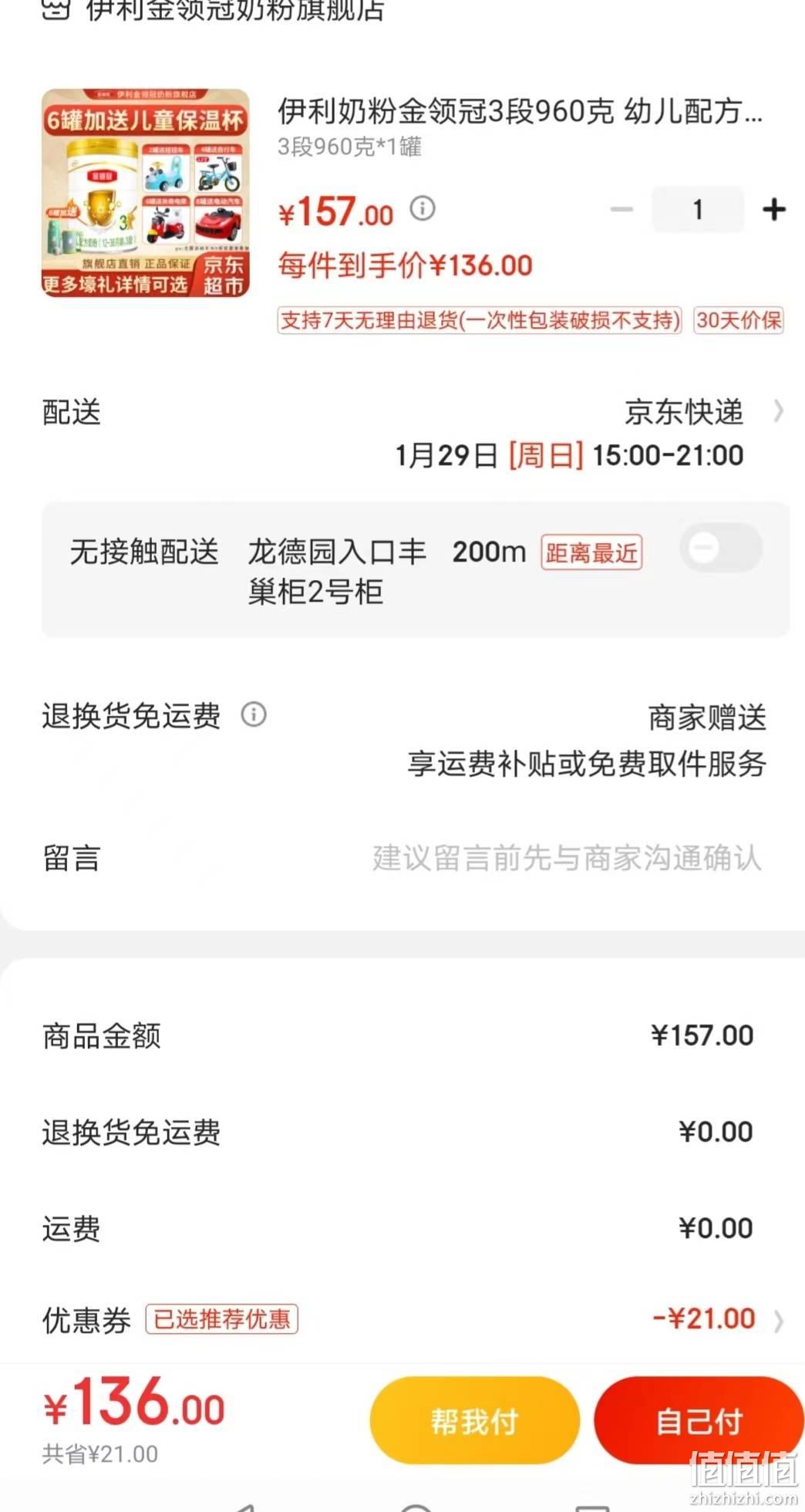The width and height of the screenshot is (805, 1512).
Task: Decrease quantity with the minus button
Action: pyautogui.click(x=621, y=209)
